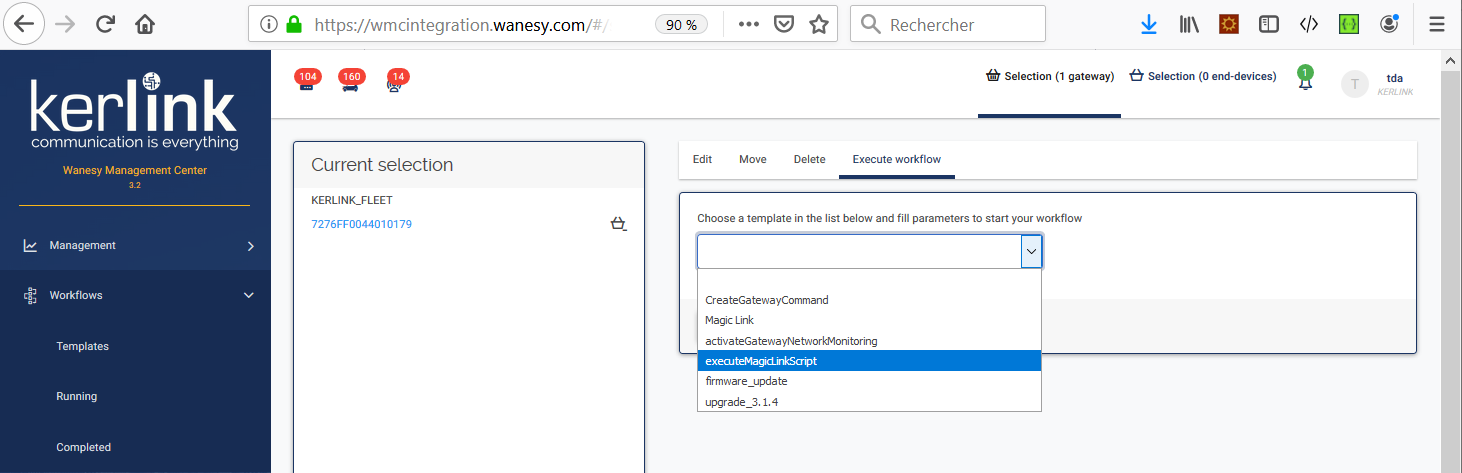
Task: Open the Firefox hamburger menu
Action: pos(1437,24)
